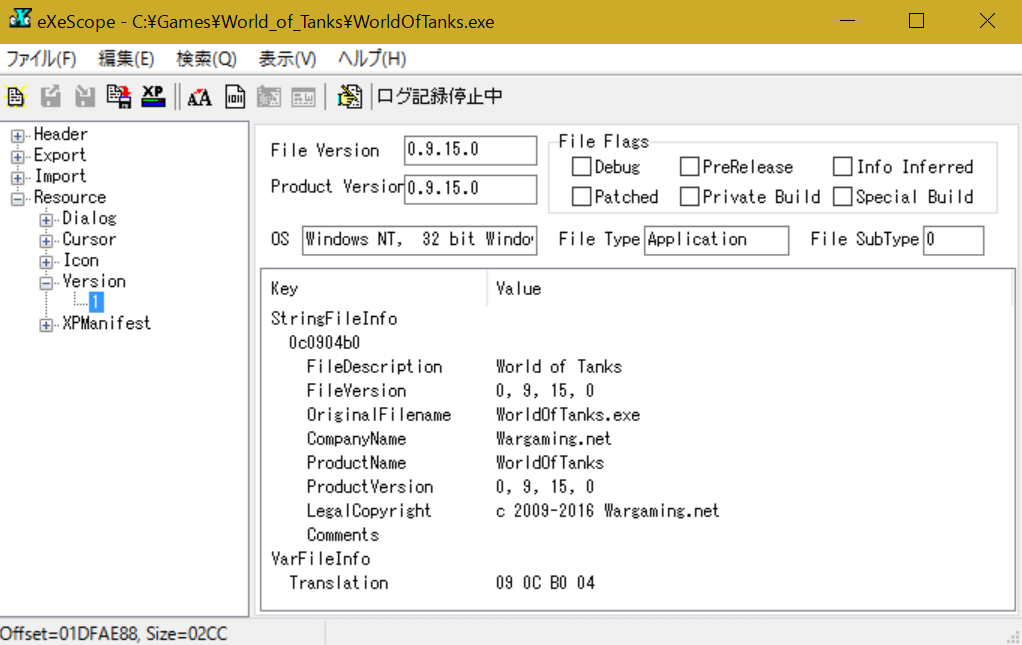Check the Info Inferred flag

click(x=842, y=167)
